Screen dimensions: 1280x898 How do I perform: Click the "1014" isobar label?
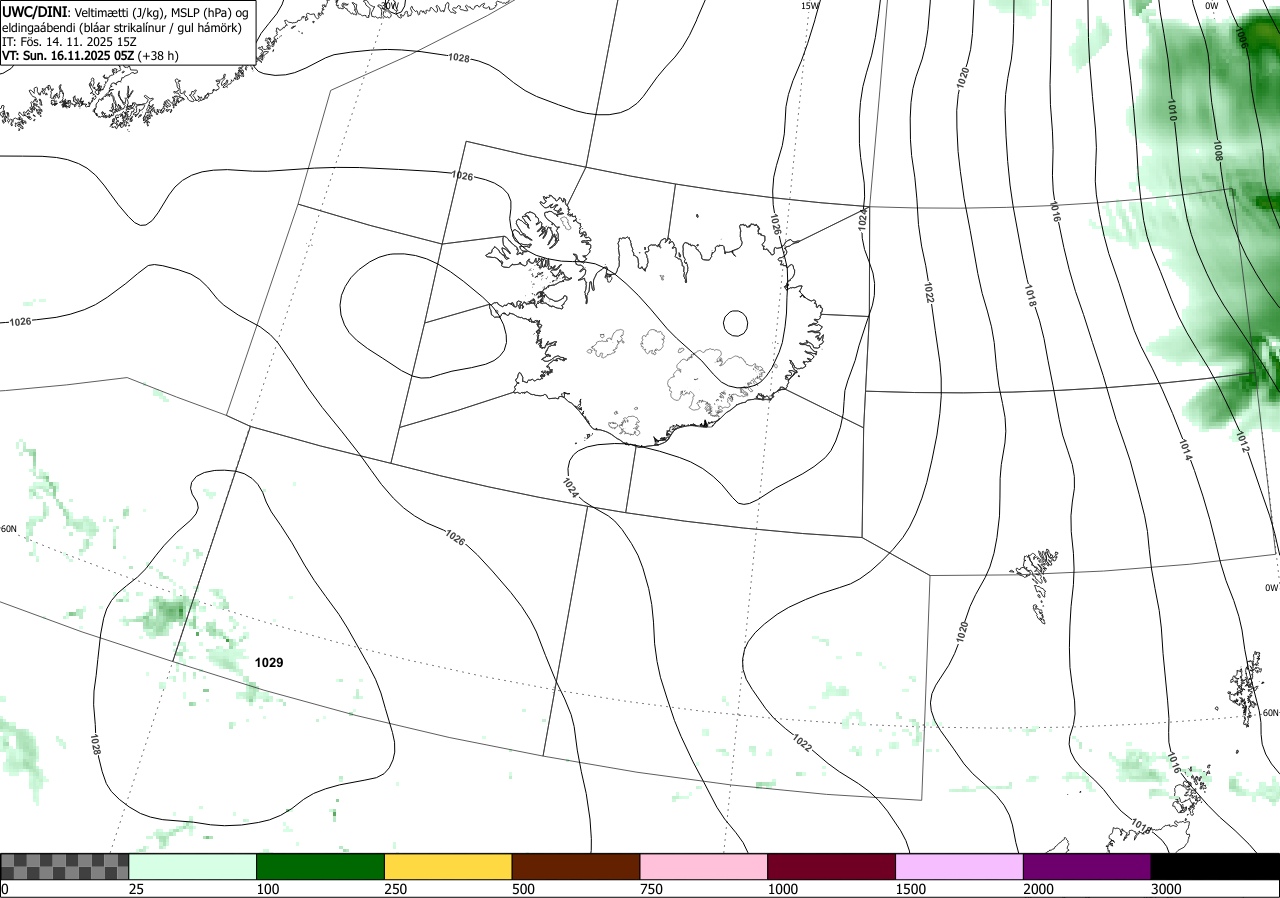(x=1185, y=451)
